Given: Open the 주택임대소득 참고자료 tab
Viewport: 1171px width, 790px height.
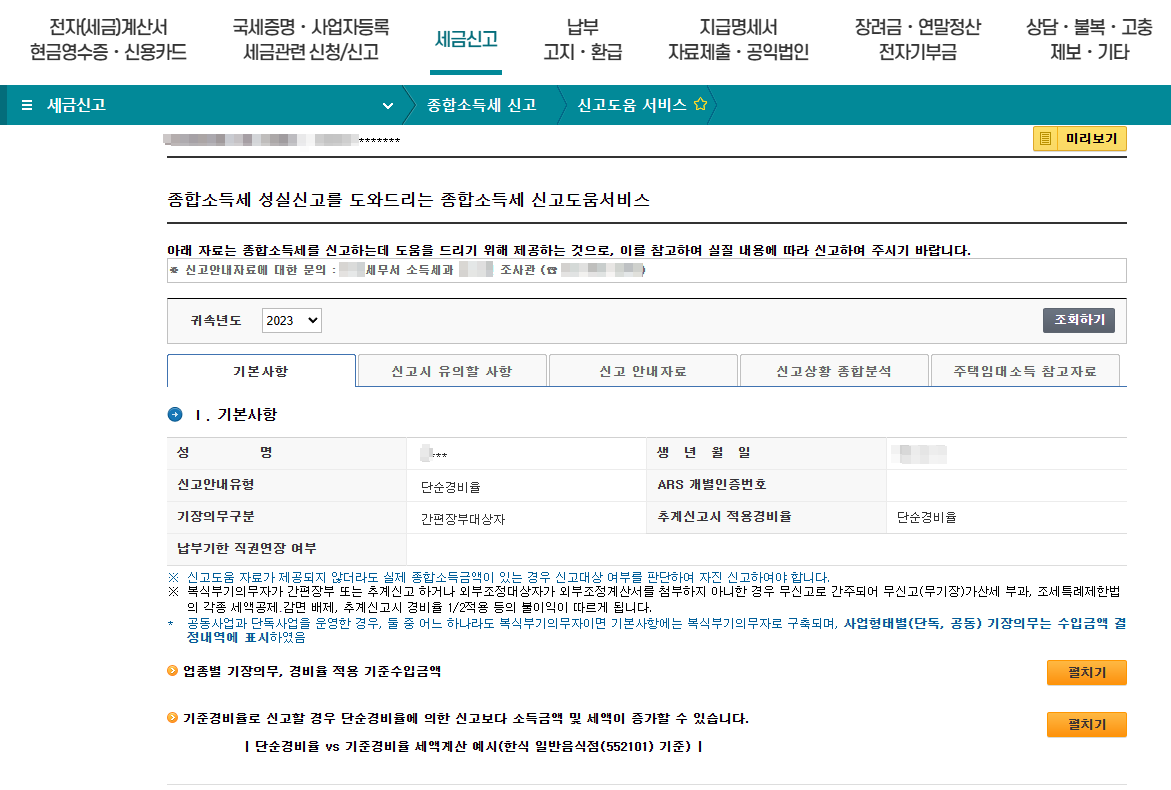Looking at the screenshot, I should [1025, 369].
